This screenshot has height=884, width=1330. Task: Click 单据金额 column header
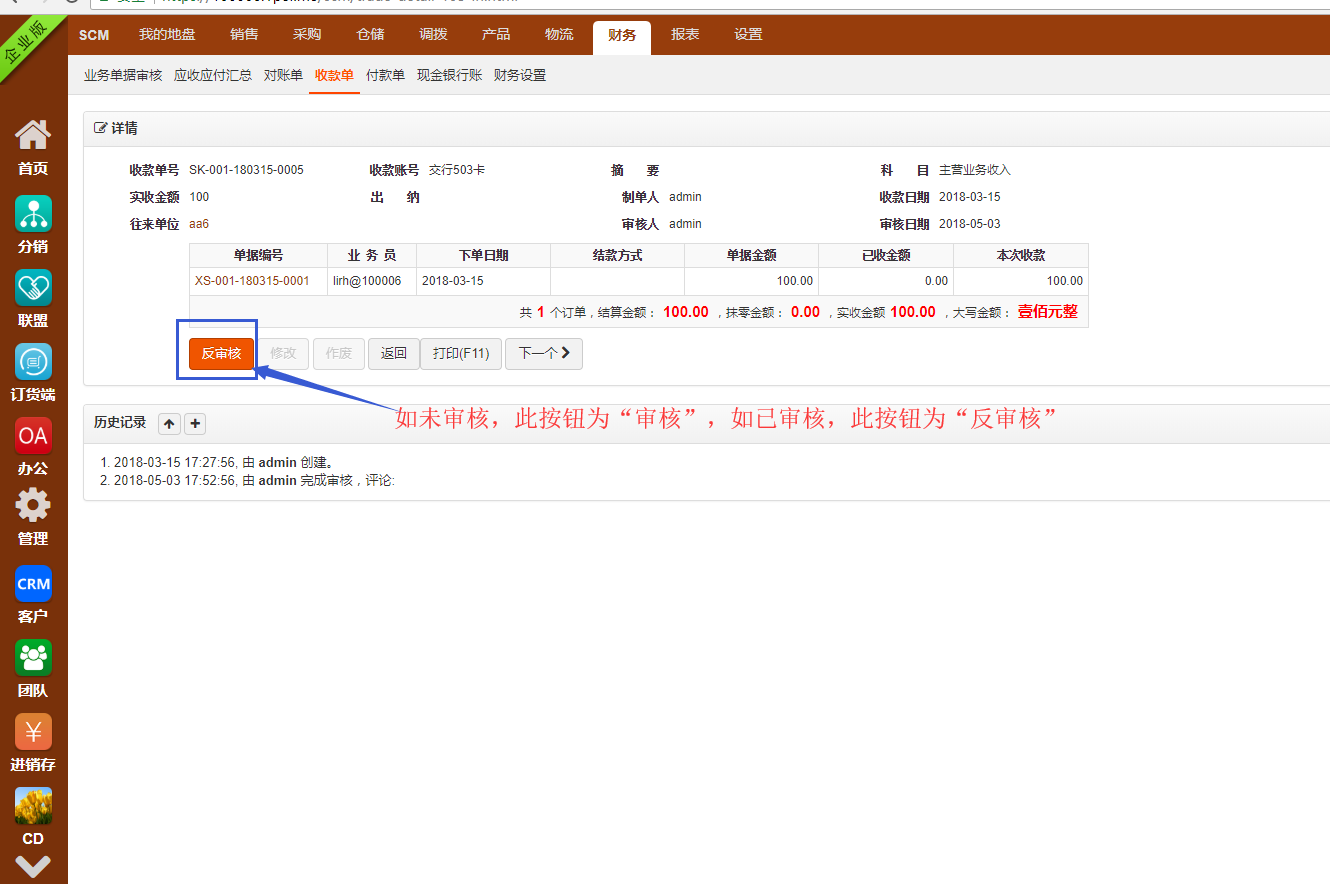(x=752, y=256)
